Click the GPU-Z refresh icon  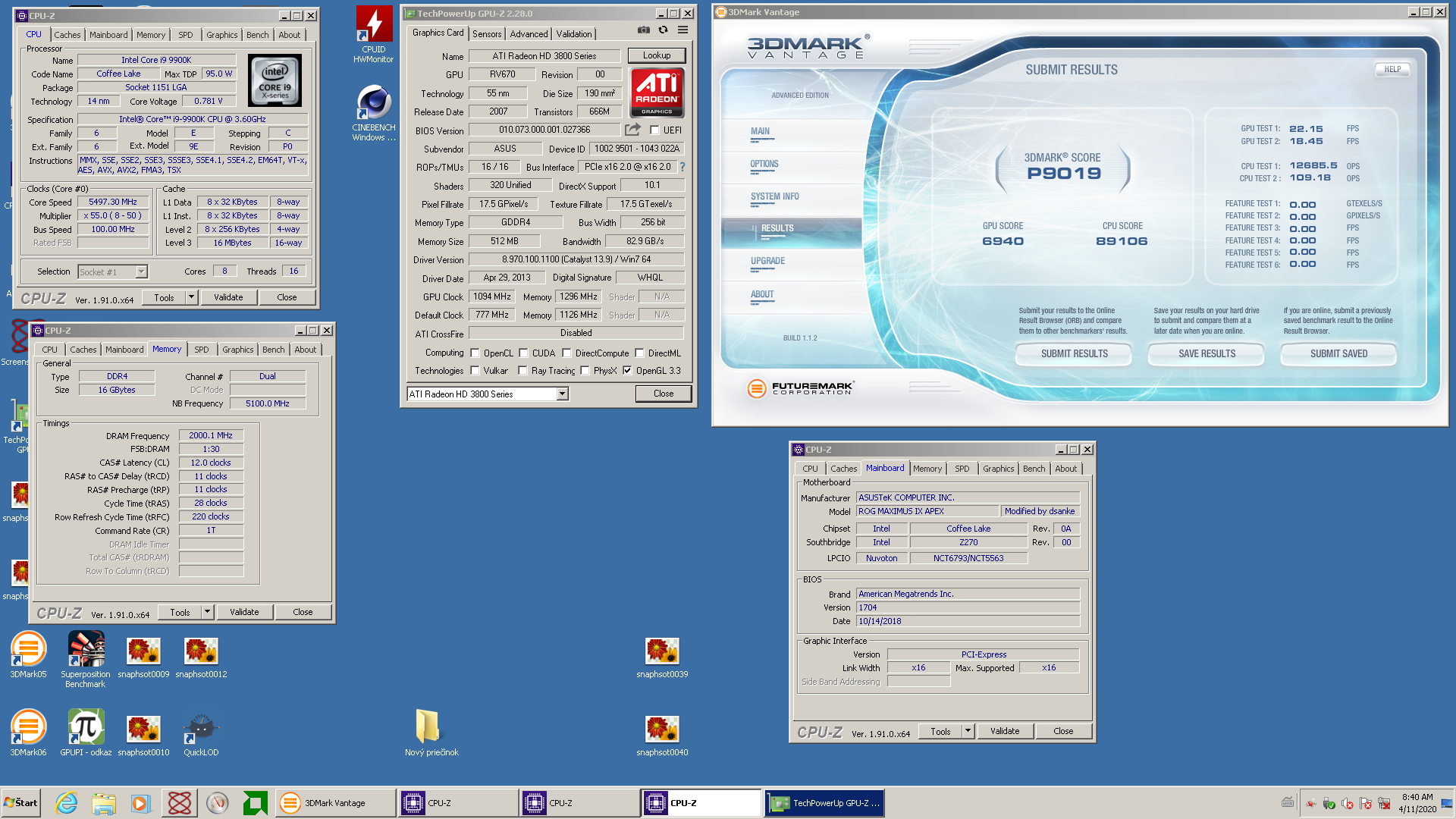click(x=663, y=30)
